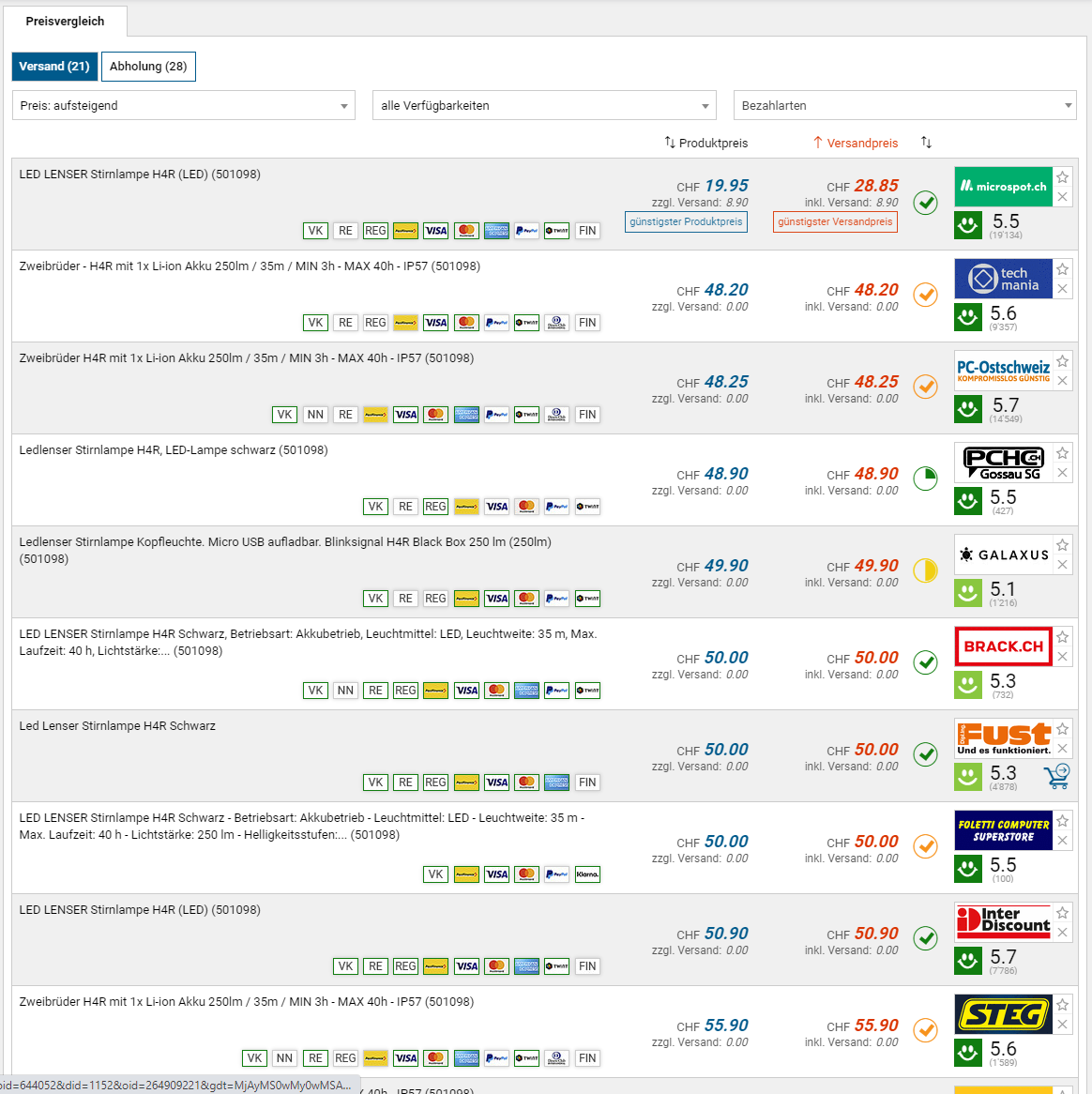Hide the STEG offer with X
1092x1094 pixels.
click(1062, 1025)
